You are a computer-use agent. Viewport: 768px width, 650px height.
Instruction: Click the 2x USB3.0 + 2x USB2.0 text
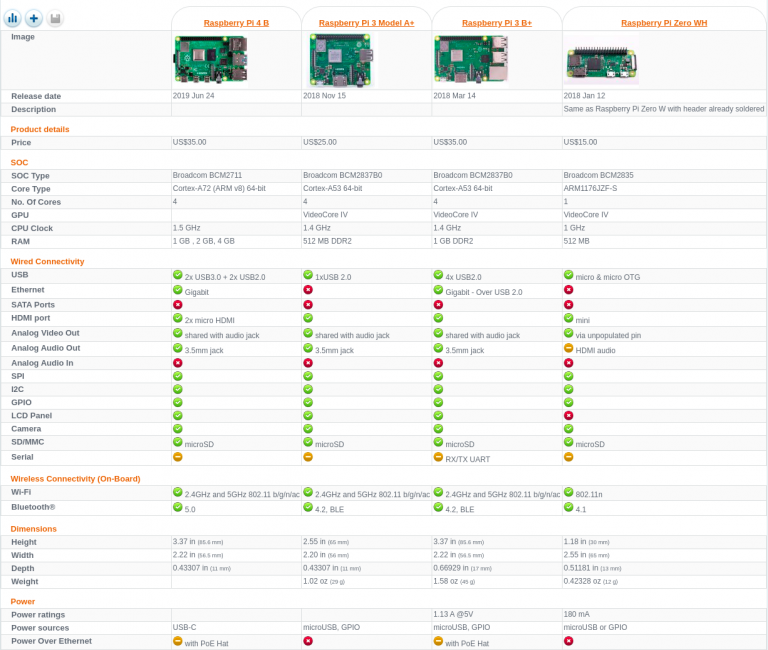[225, 277]
